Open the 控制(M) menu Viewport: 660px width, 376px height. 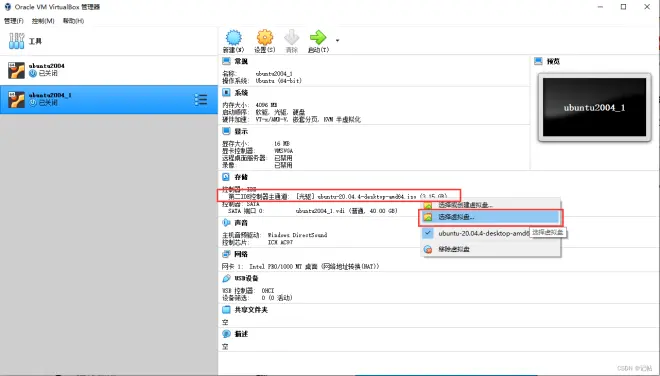pyautogui.click(x=43, y=21)
